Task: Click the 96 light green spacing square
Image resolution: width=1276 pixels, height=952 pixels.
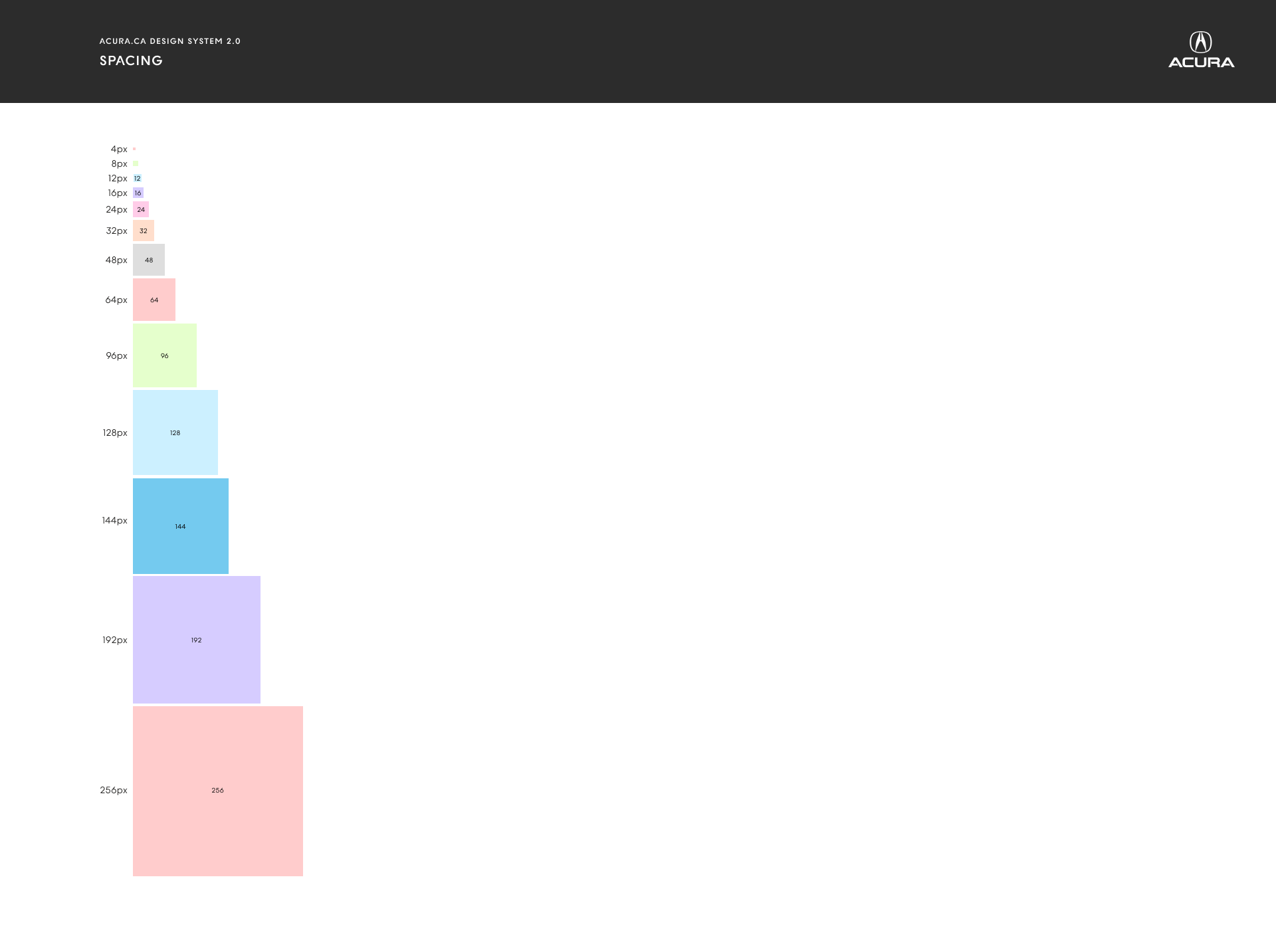Action: click(165, 355)
